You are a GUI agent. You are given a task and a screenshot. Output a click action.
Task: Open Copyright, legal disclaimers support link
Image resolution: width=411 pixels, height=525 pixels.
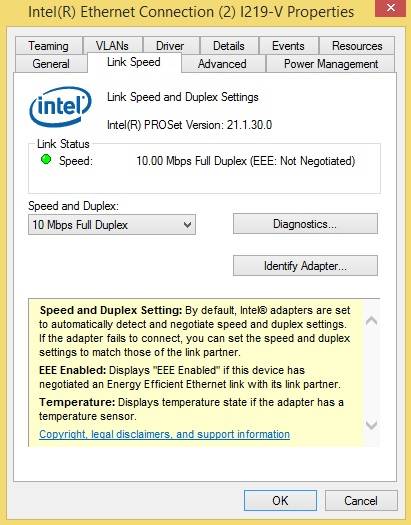(164, 434)
